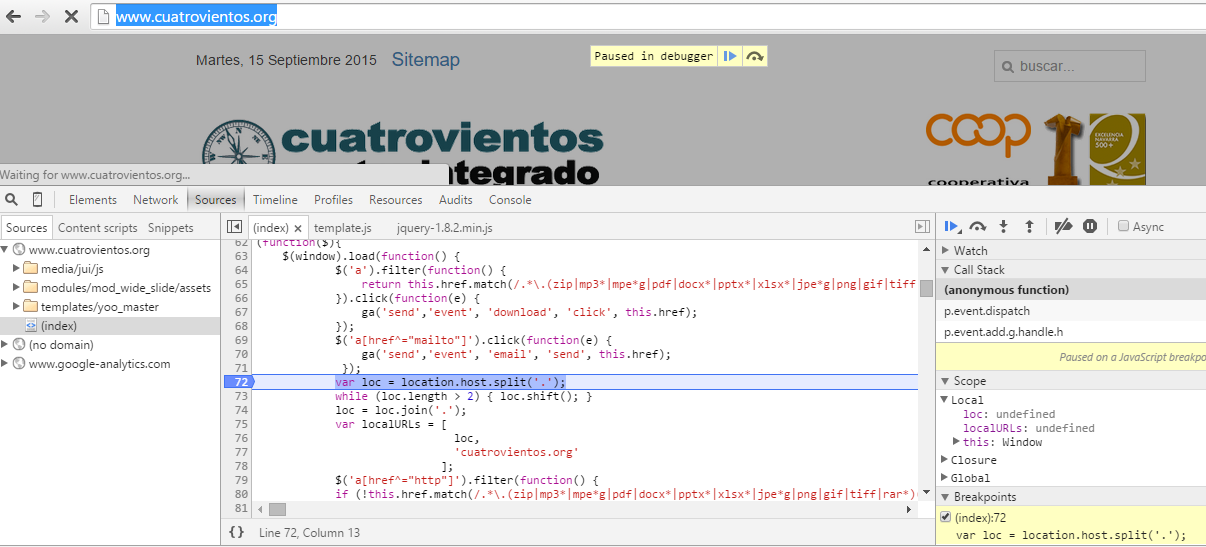The width and height of the screenshot is (1206, 547).
Task: Hide navigator sidebar toggle icon
Action: [x=234, y=228]
